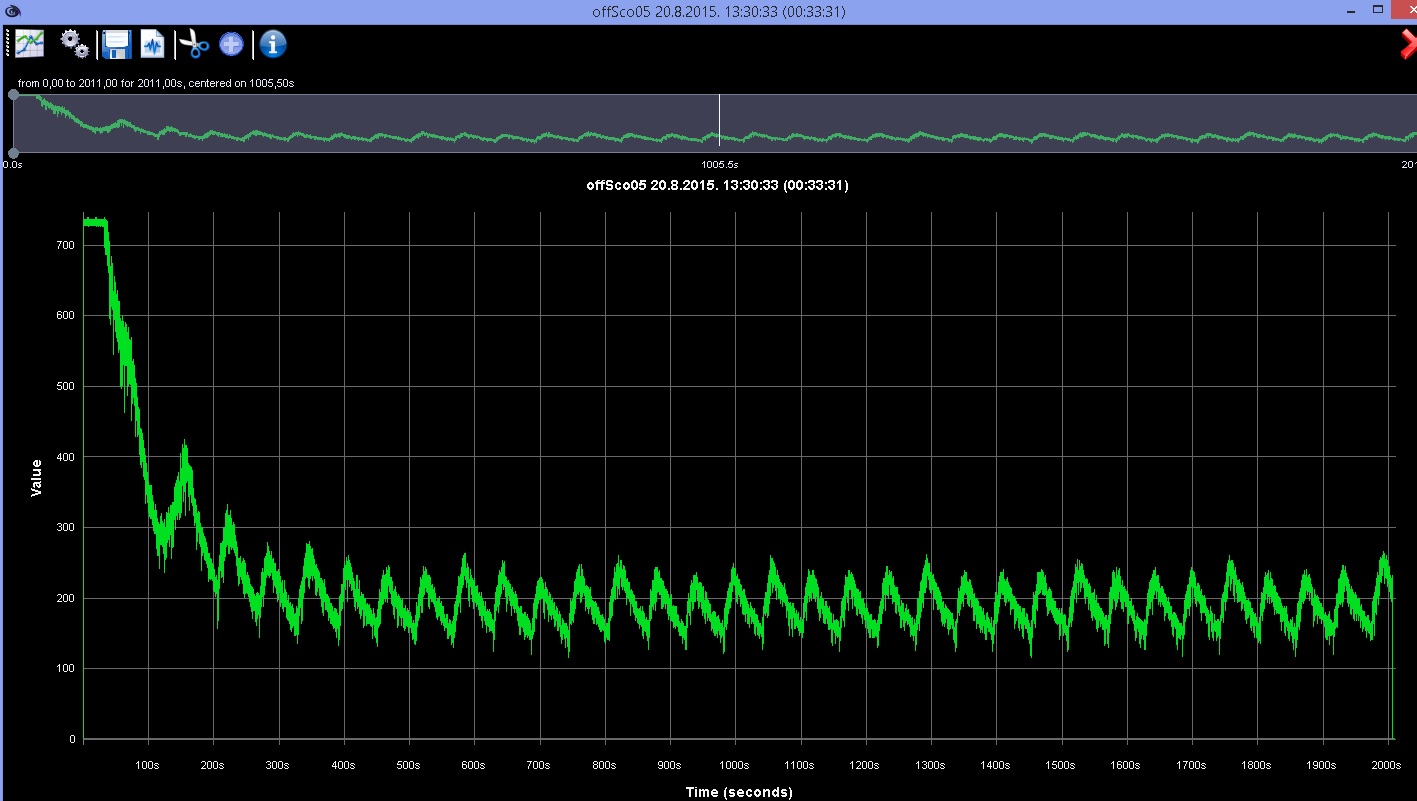Click the window title bar text
This screenshot has height=801, width=1417.
point(718,11)
